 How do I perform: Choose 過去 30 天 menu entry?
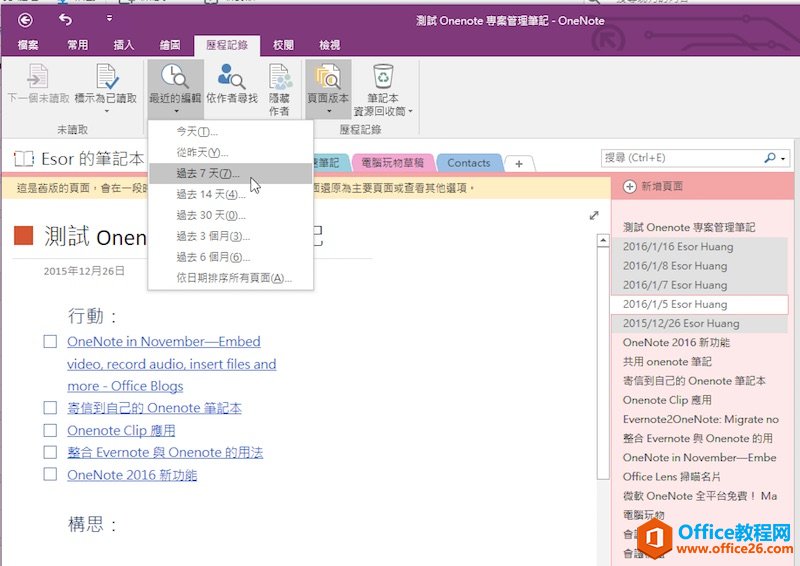click(x=231, y=215)
